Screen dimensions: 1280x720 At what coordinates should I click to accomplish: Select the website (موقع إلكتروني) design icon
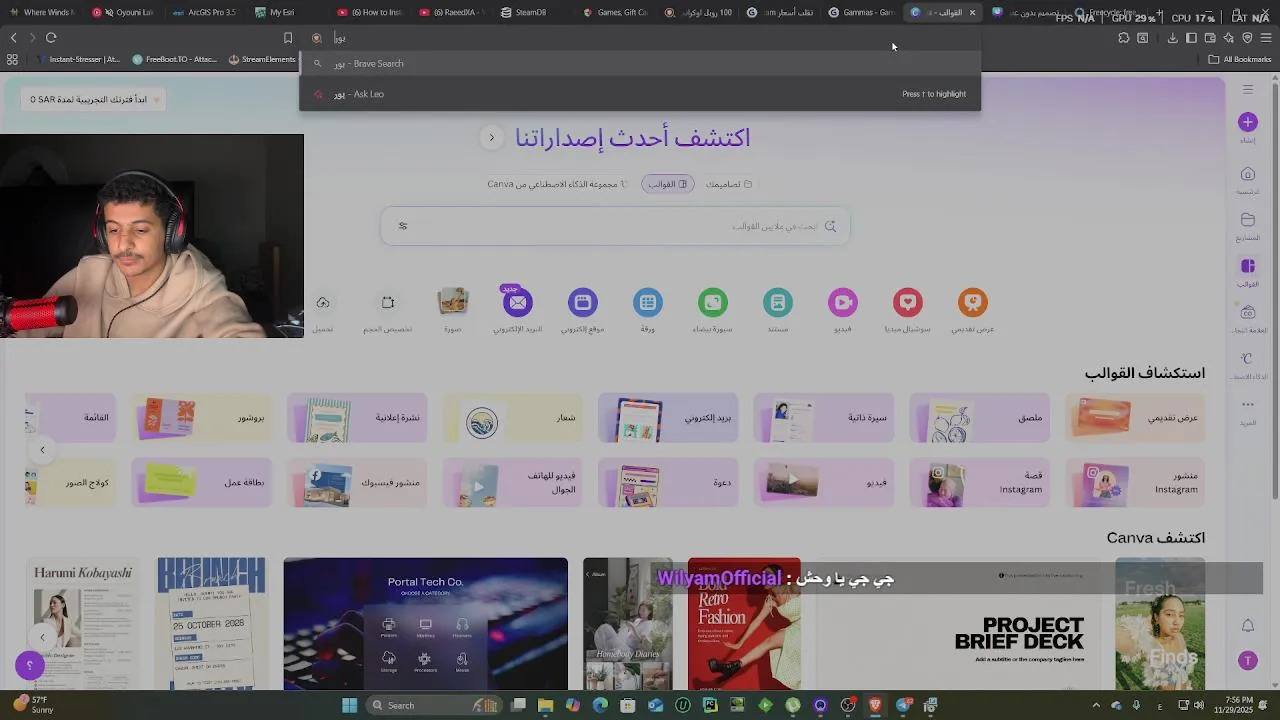click(x=582, y=302)
